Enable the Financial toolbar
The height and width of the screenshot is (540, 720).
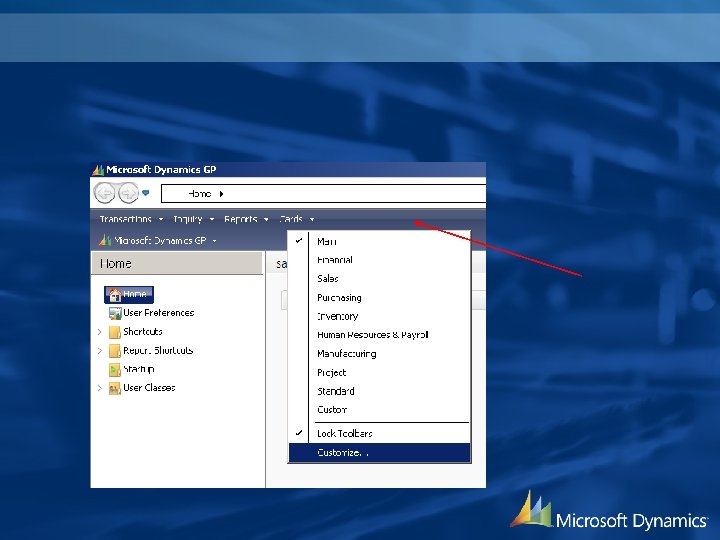pos(379,260)
